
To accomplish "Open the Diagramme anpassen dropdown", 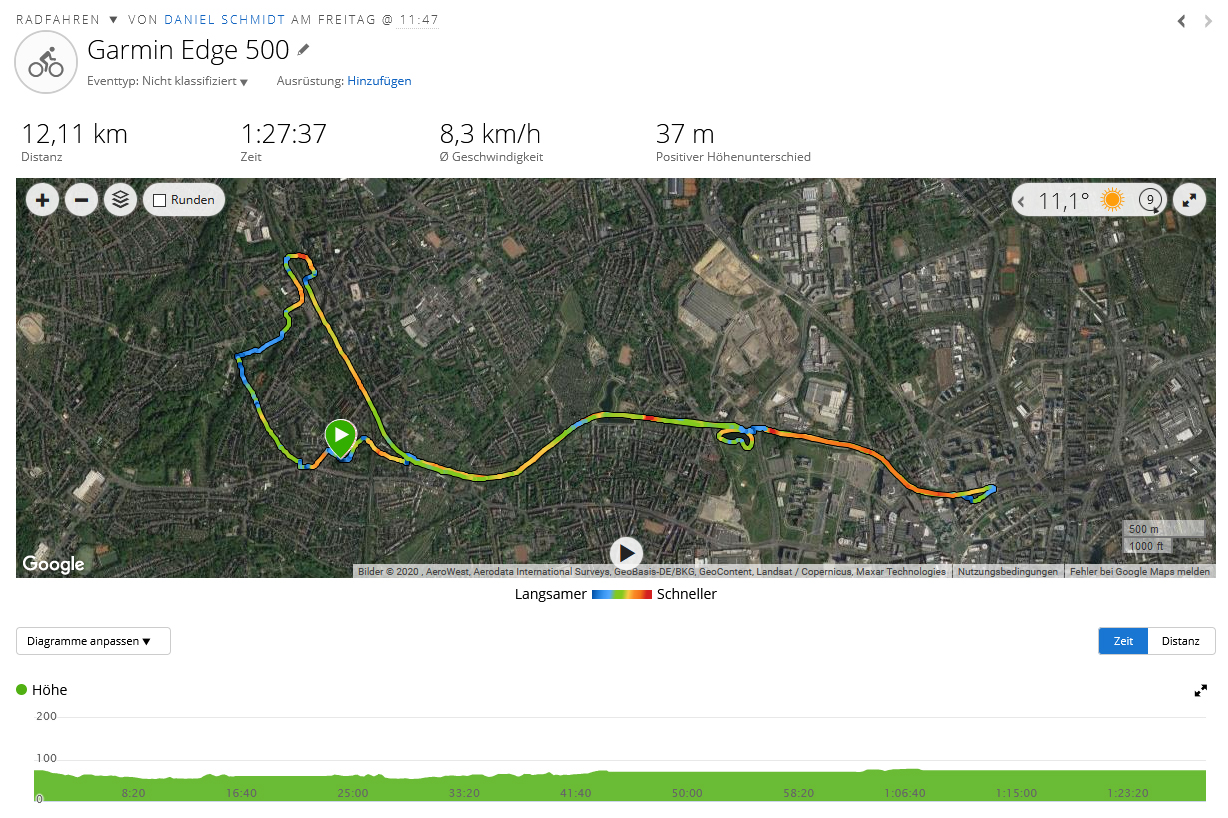I will [93, 641].
